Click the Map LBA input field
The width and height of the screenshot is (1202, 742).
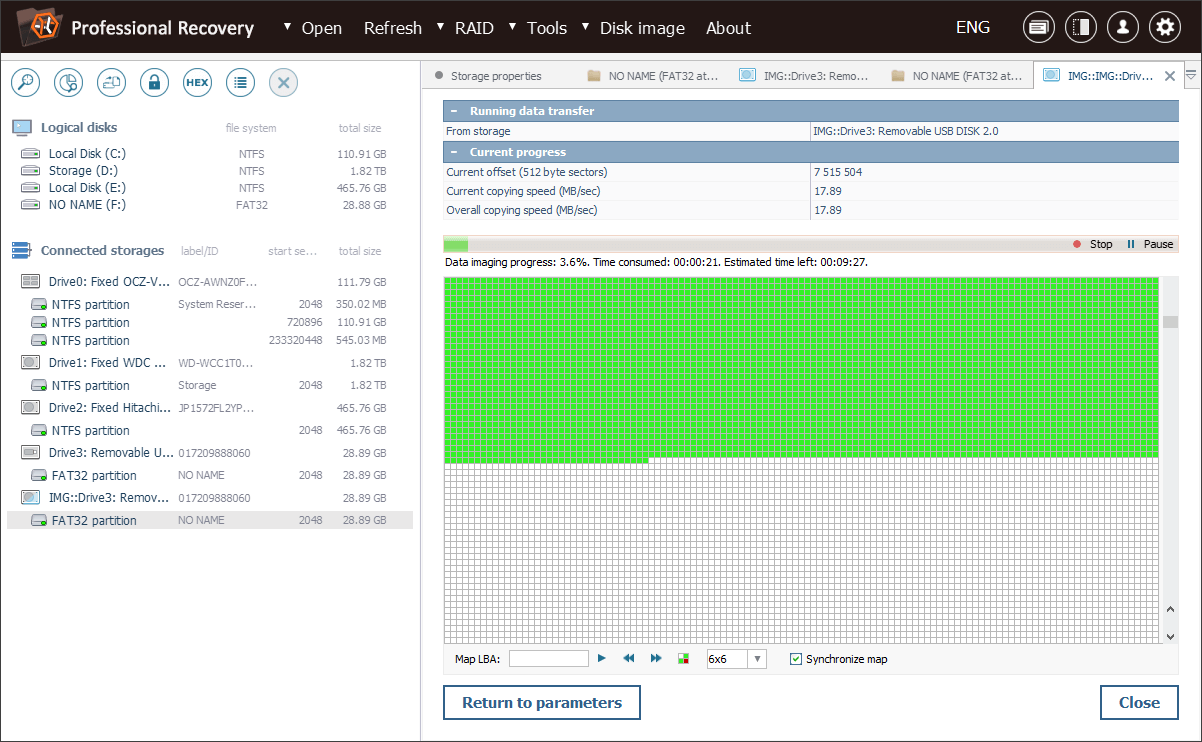tap(548, 659)
